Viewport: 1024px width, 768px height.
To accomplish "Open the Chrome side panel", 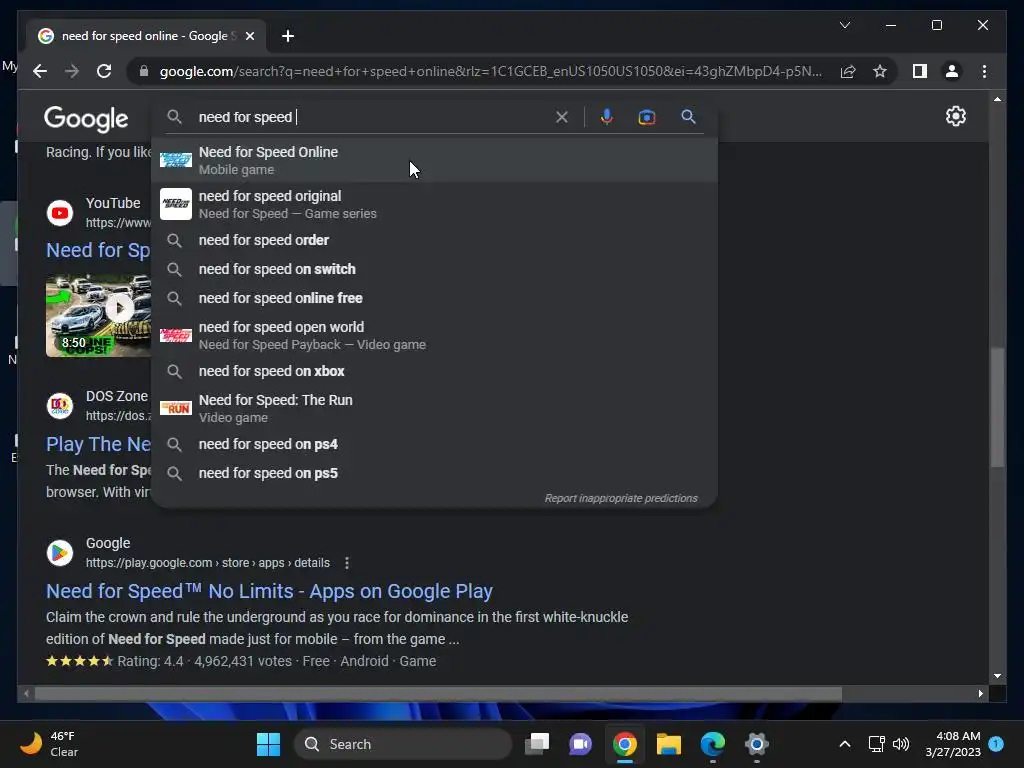I will 920,71.
